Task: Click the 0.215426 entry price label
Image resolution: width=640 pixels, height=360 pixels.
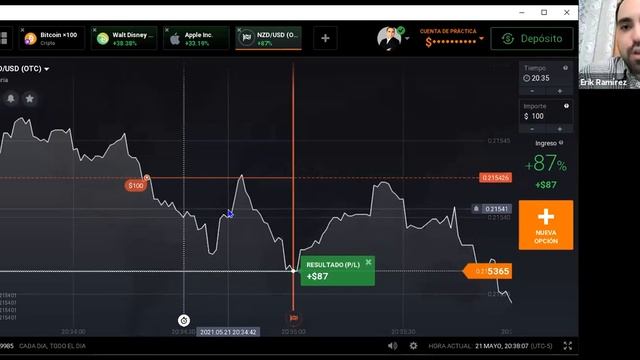Action: 496,178
